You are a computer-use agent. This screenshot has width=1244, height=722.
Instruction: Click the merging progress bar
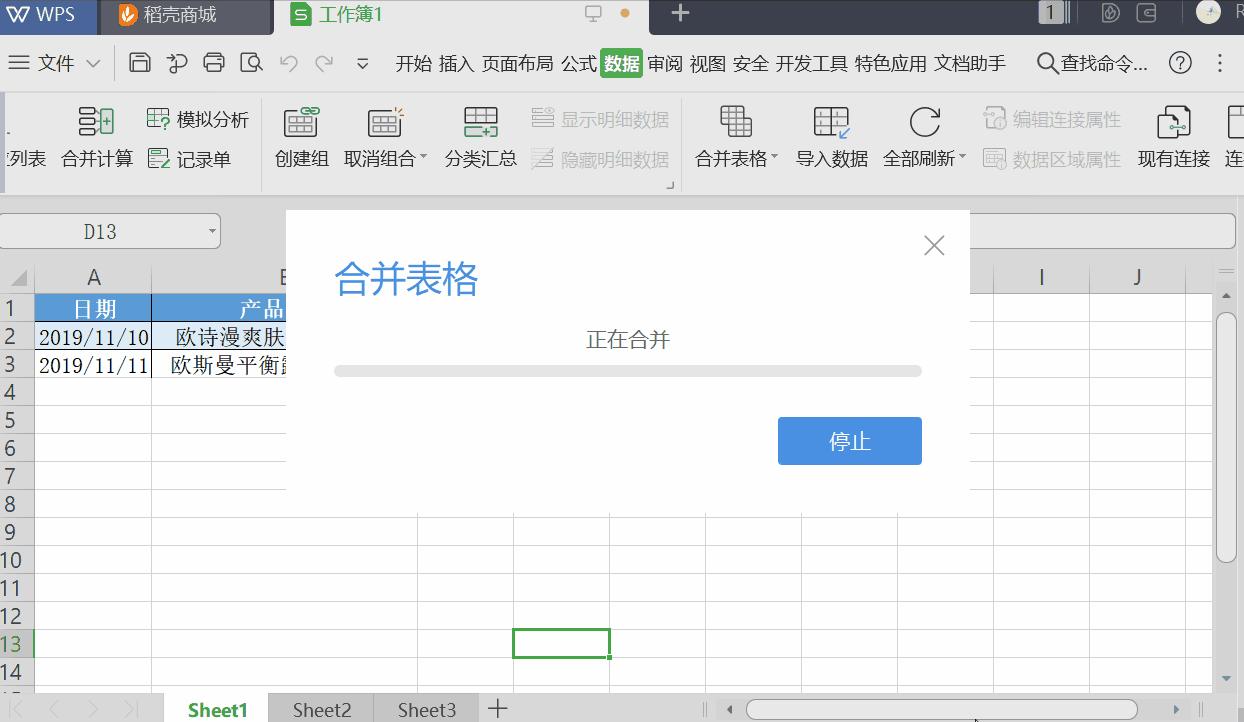[627, 370]
